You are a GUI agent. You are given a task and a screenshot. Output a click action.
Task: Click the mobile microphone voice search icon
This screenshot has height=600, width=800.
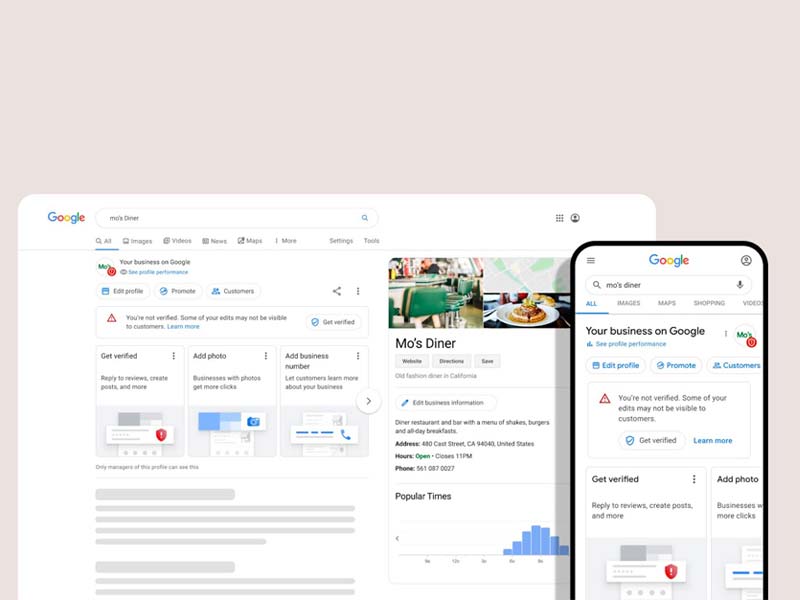pyautogui.click(x=740, y=285)
